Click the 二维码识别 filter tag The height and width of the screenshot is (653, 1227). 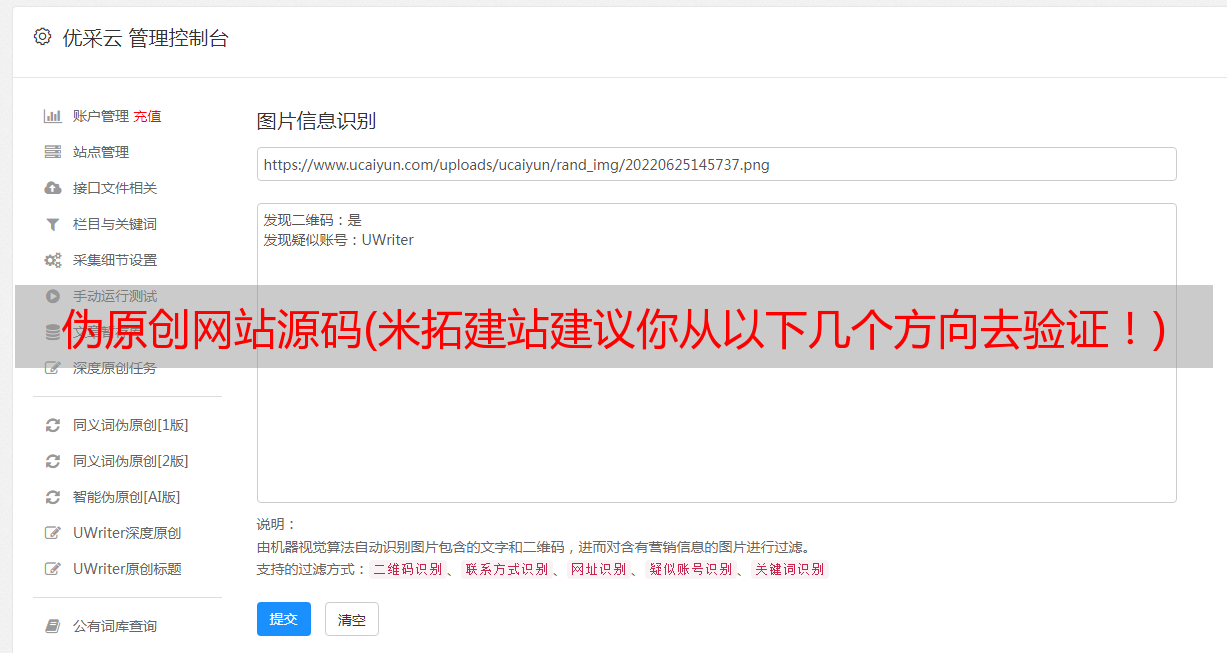pyautogui.click(x=408, y=569)
